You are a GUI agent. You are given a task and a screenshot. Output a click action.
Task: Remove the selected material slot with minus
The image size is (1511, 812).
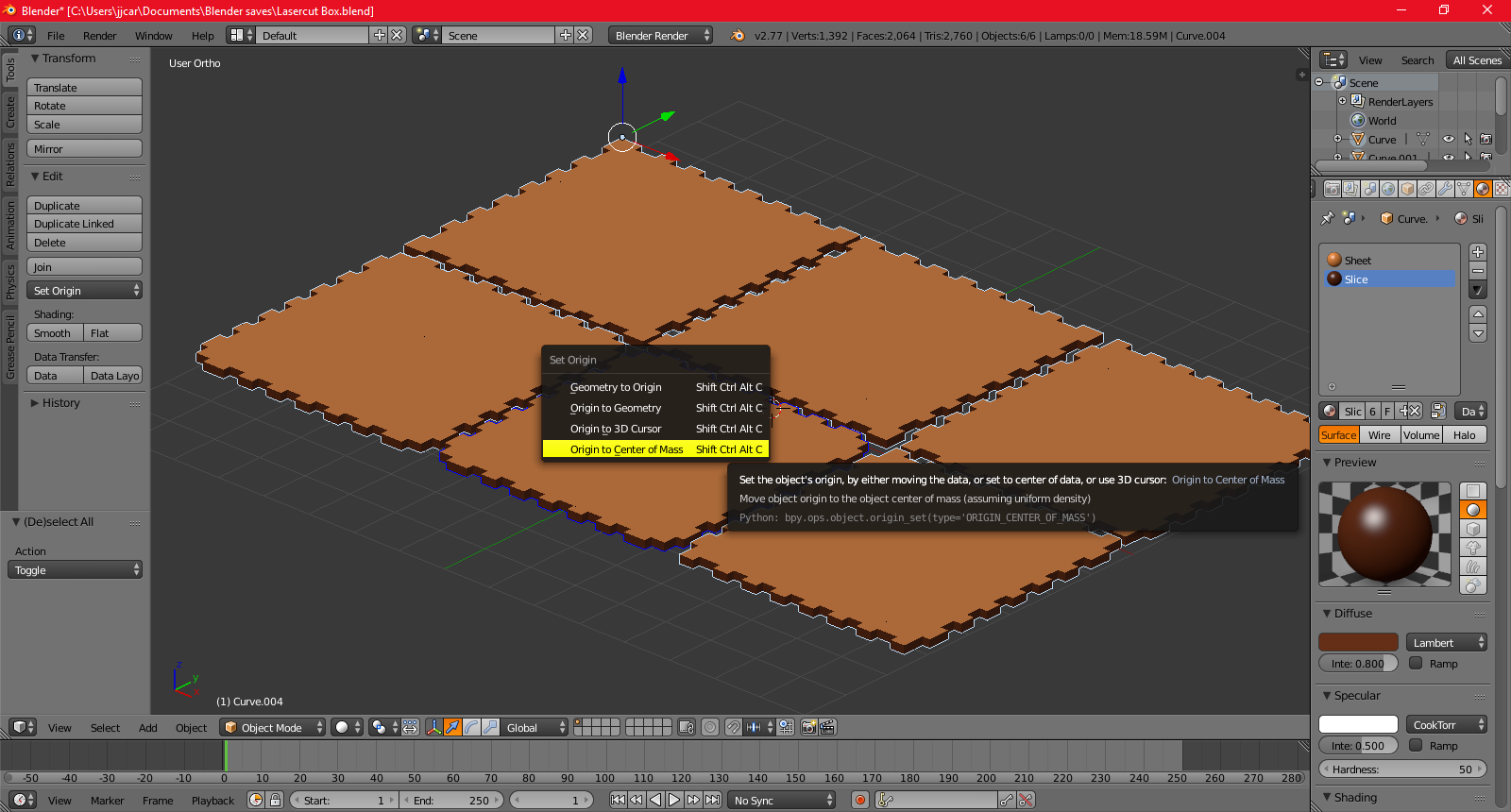(1478, 271)
